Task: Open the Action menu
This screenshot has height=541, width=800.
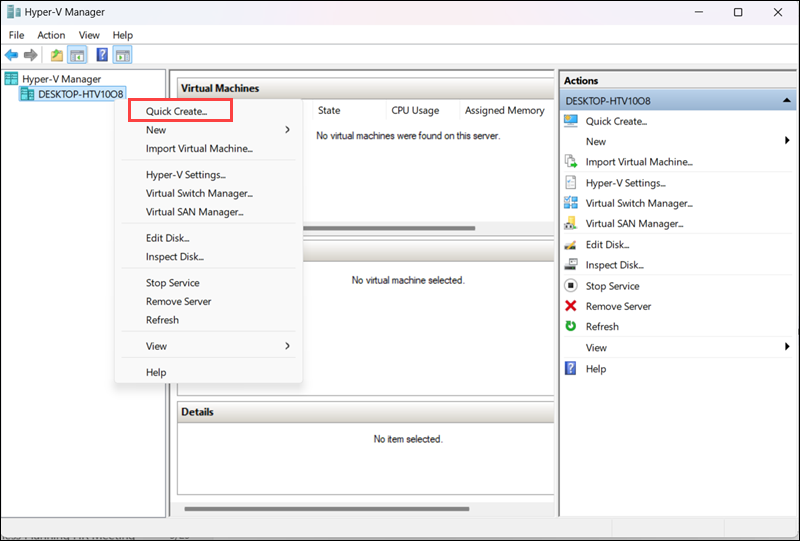Action: [51, 35]
